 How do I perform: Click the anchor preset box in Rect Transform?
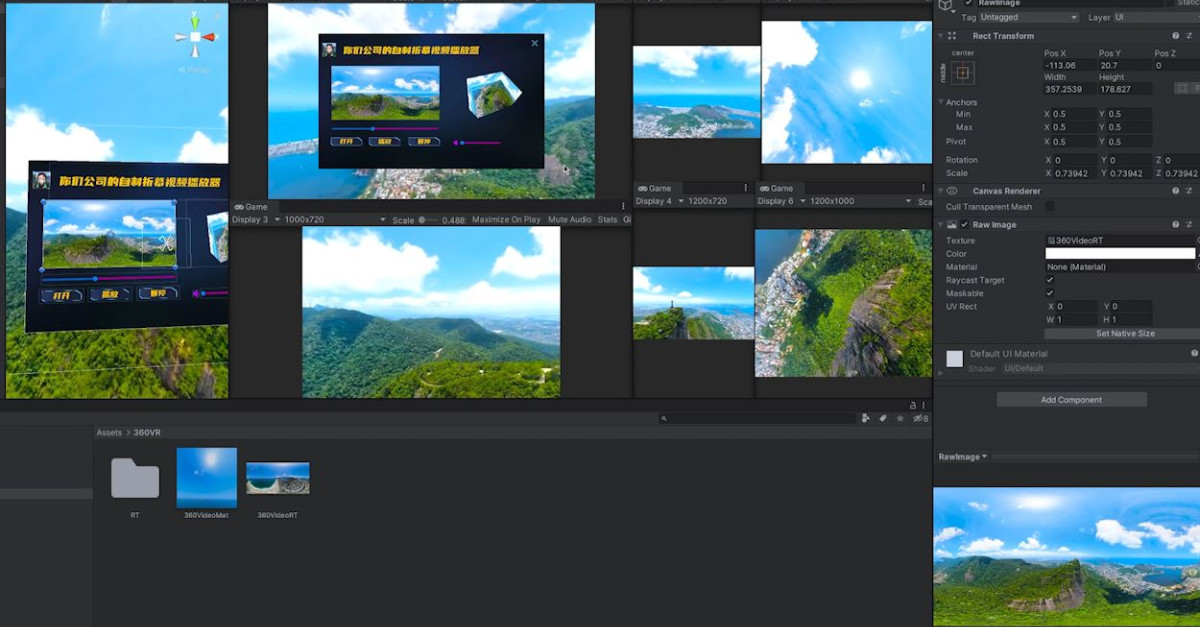point(962,73)
